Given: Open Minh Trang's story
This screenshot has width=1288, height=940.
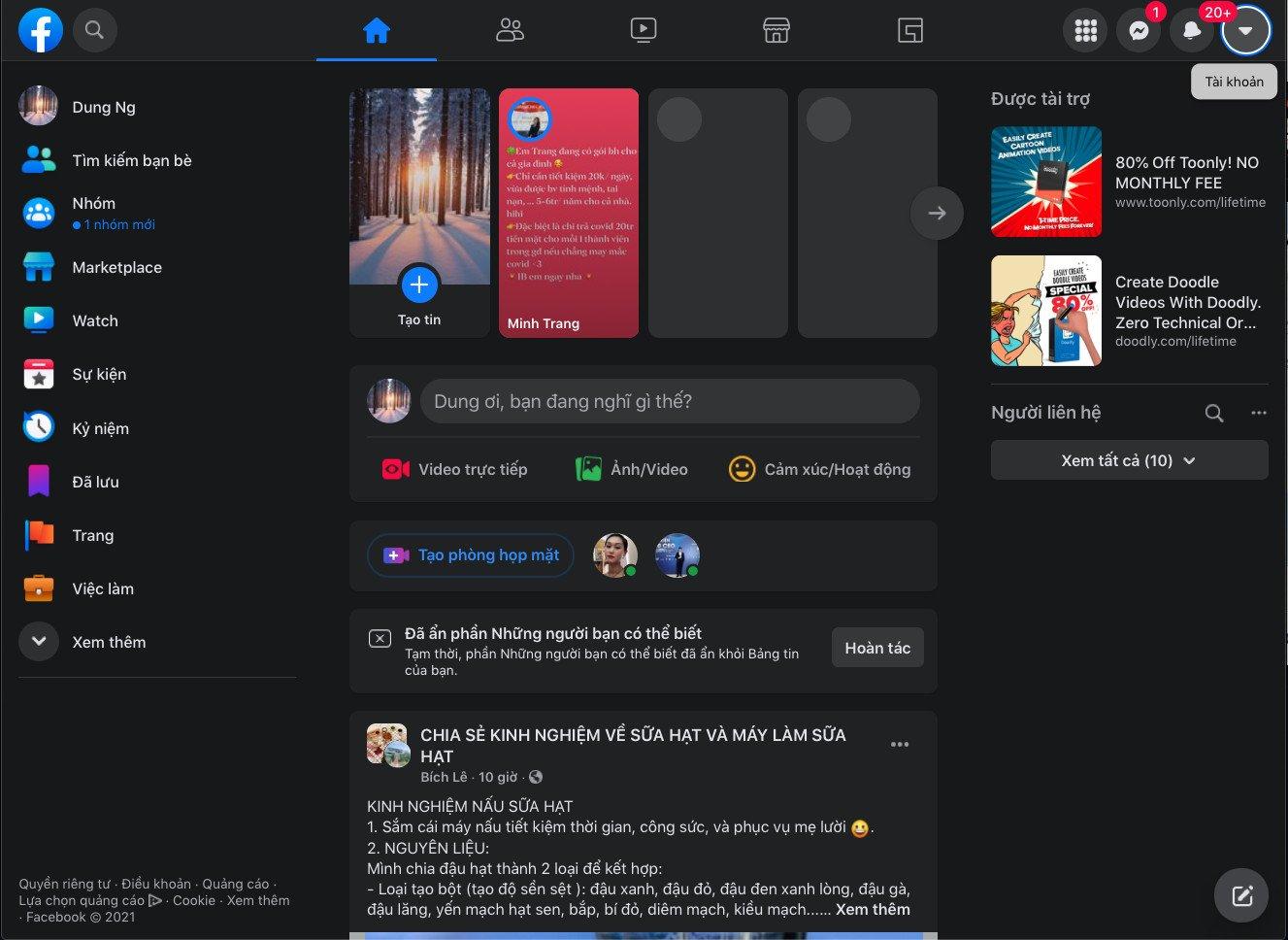Looking at the screenshot, I should coord(569,214).
